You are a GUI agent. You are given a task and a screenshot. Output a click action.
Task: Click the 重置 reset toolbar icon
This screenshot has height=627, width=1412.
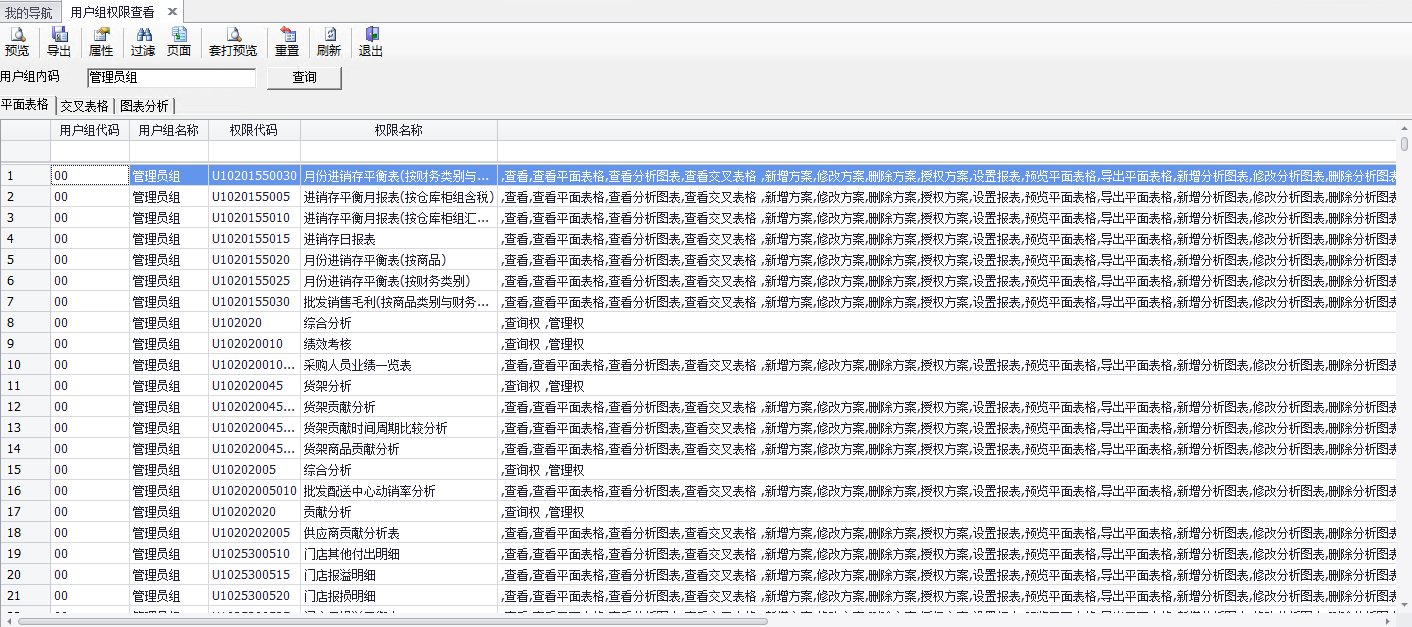[x=287, y=42]
